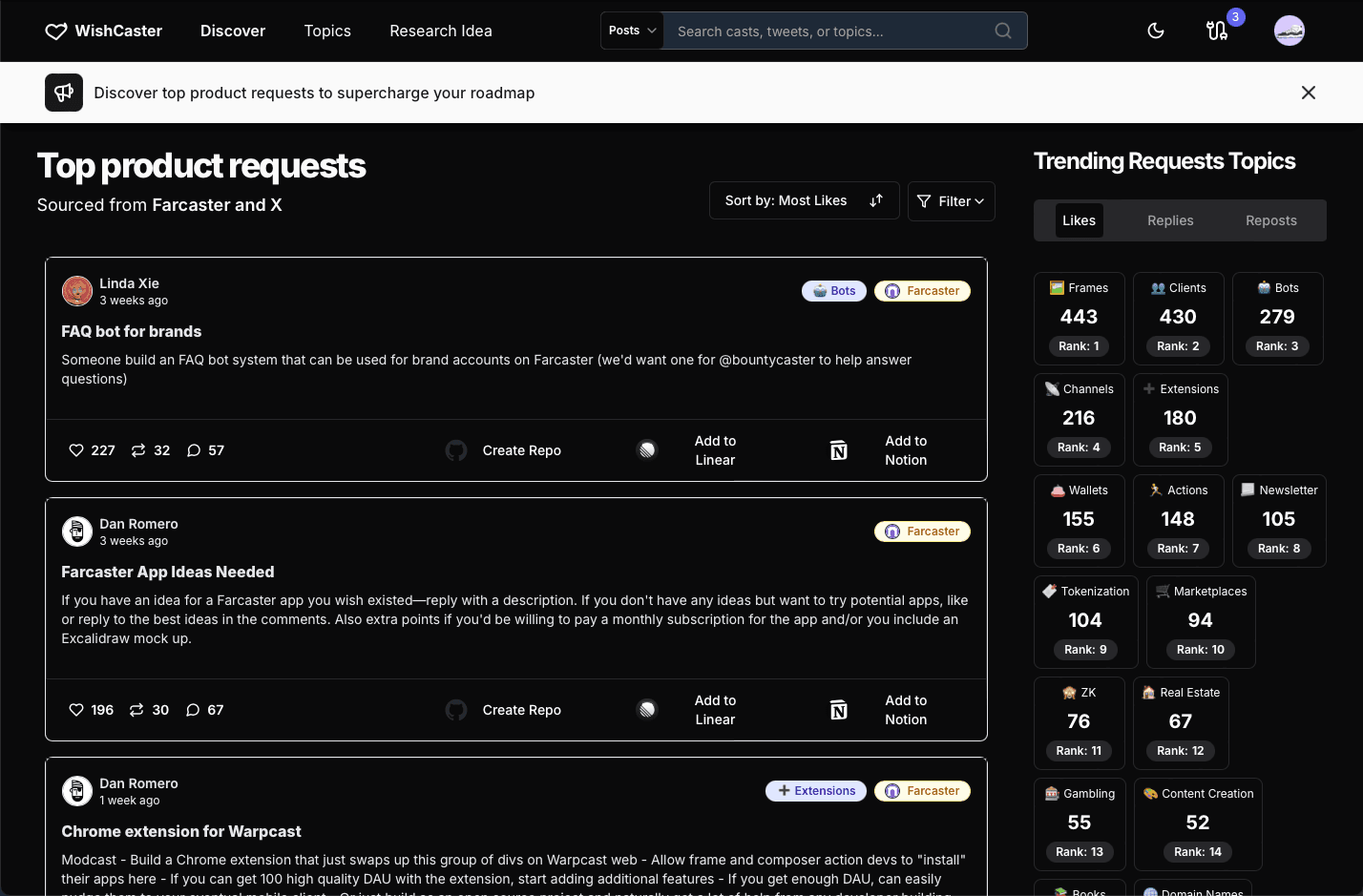Viewport: 1363px width, 896px height.
Task: Open Dan Romero's avatar on the 1 week ago post
Action: click(x=77, y=791)
